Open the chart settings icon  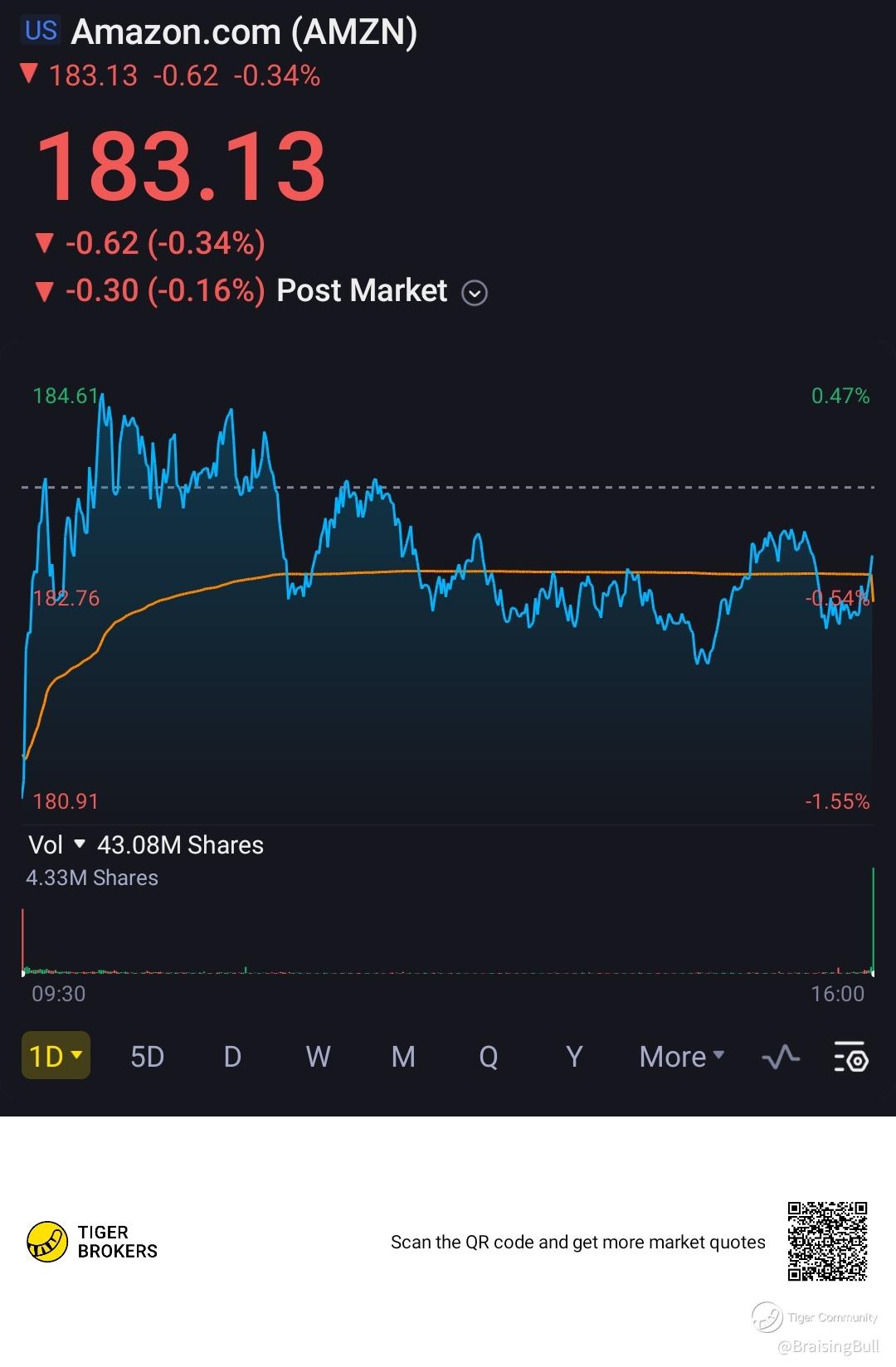[850, 1057]
